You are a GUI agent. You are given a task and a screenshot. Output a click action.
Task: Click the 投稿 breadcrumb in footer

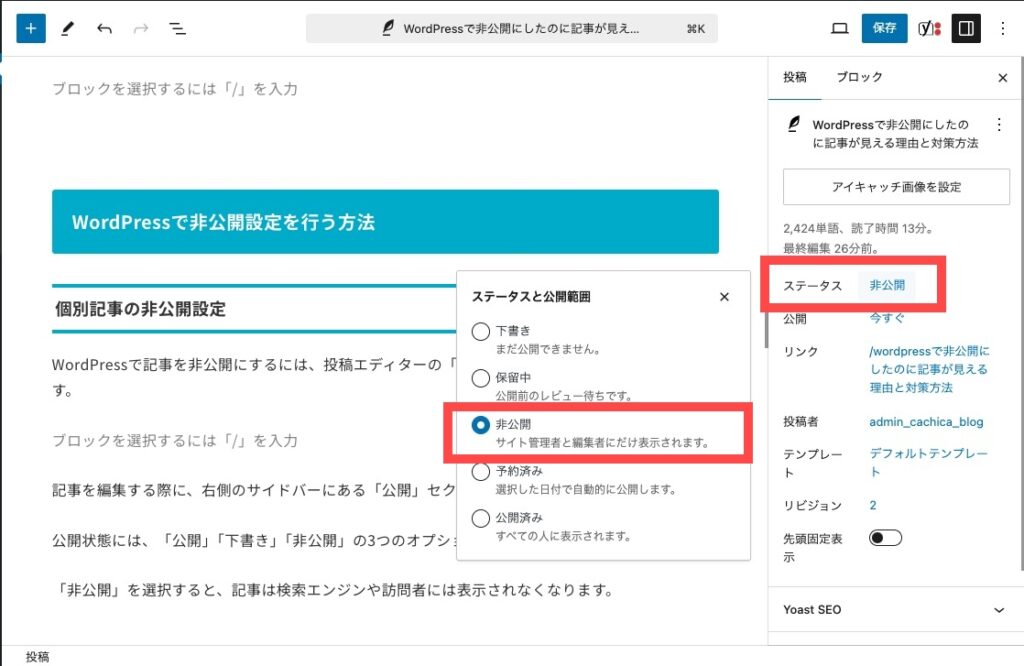coord(37,657)
